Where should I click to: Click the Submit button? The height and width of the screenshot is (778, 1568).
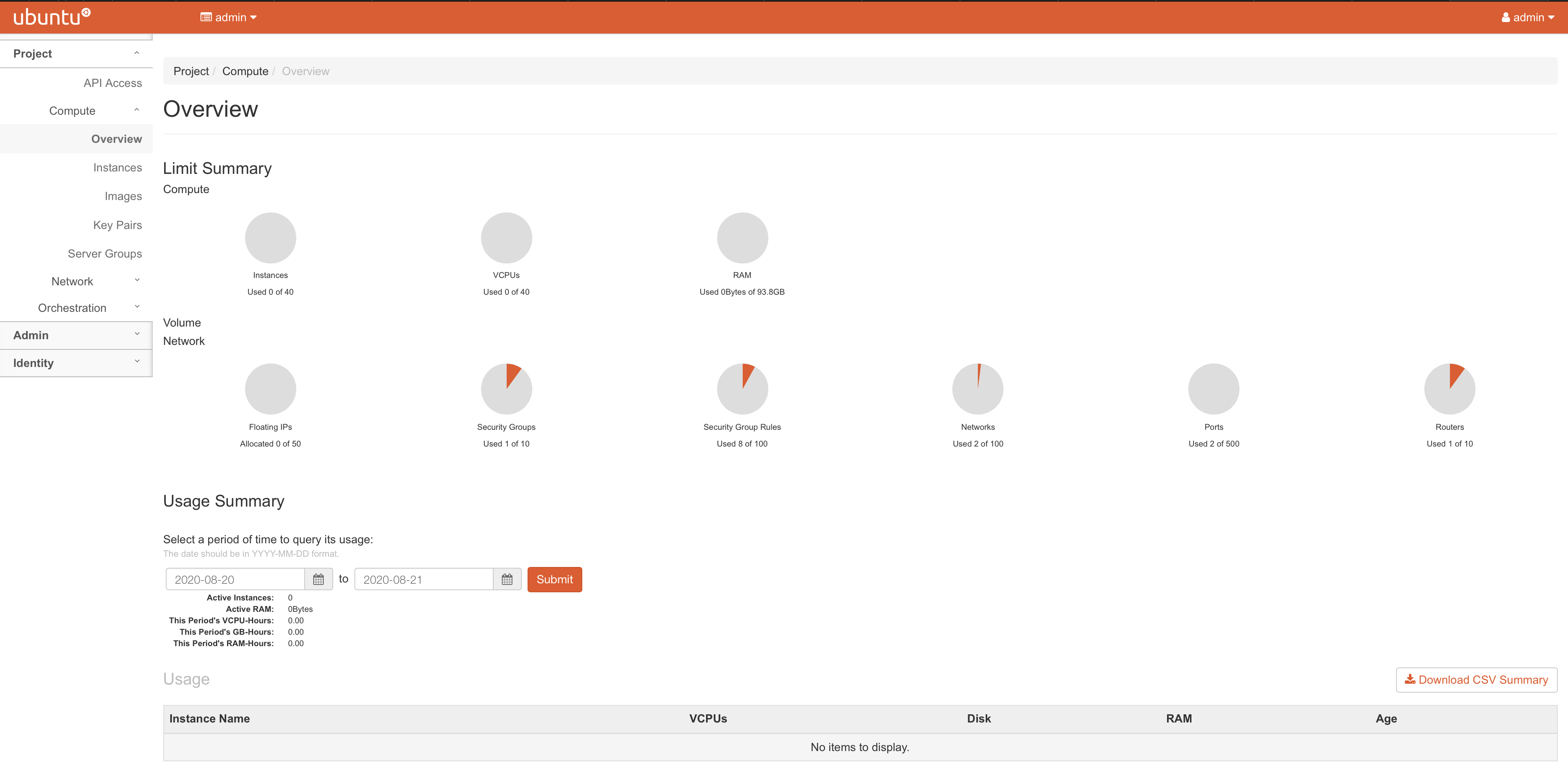coord(554,579)
